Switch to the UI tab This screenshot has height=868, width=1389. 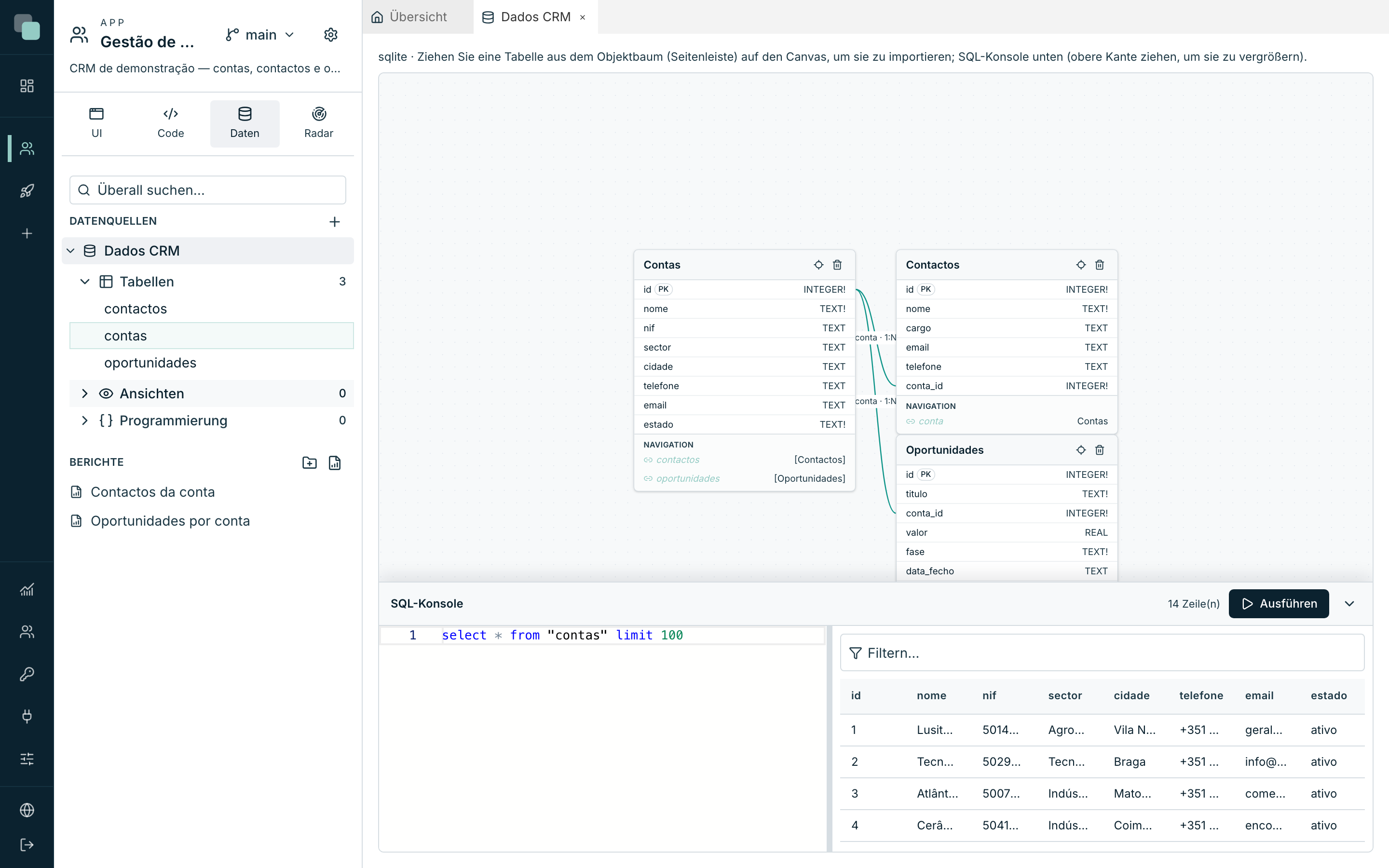(x=96, y=123)
